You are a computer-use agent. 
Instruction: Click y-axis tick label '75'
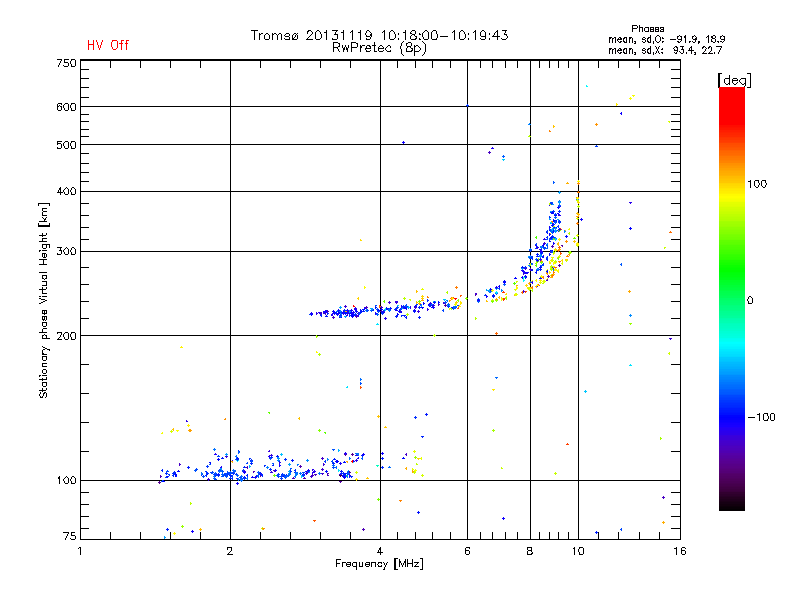pyautogui.click(x=70, y=536)
